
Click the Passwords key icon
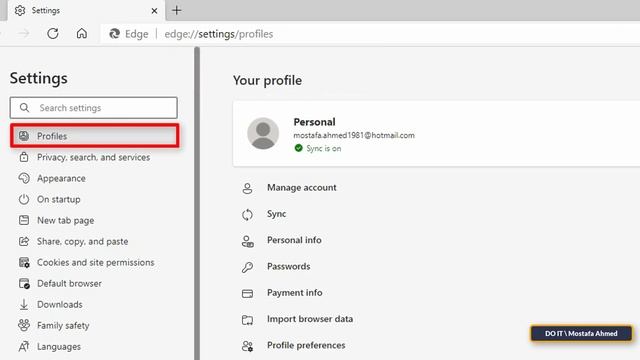pyautogui.click(x=247, y=267)
